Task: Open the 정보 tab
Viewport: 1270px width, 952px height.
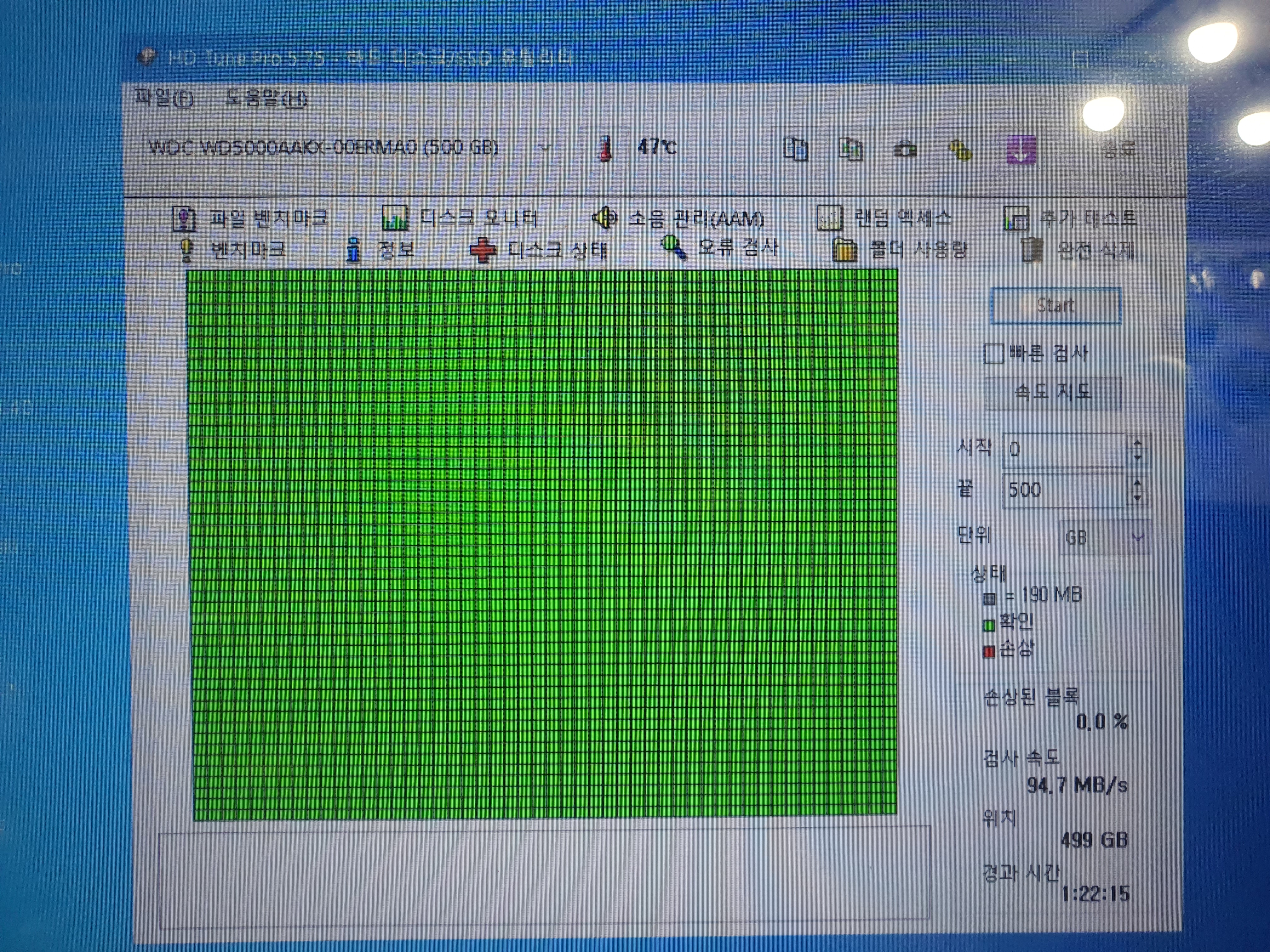Action: coord(380,250)
